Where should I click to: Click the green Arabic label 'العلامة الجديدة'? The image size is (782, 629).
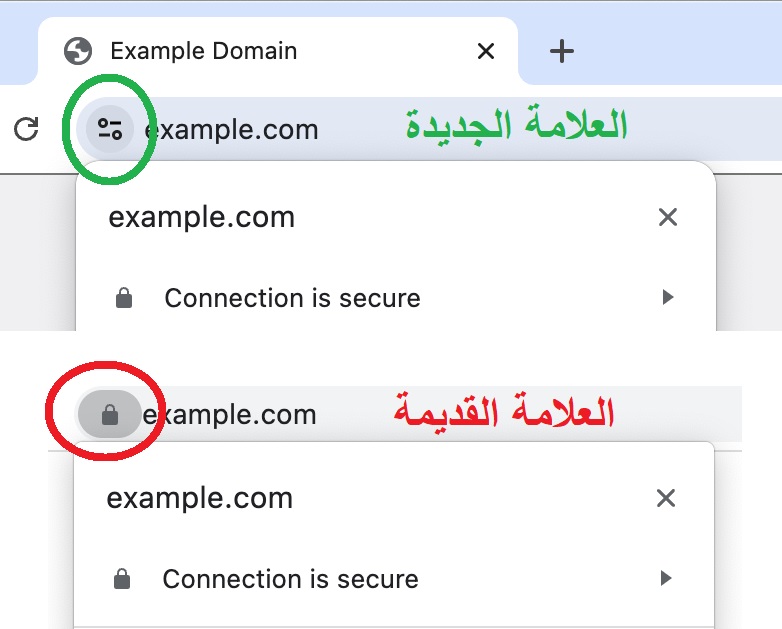516,126
